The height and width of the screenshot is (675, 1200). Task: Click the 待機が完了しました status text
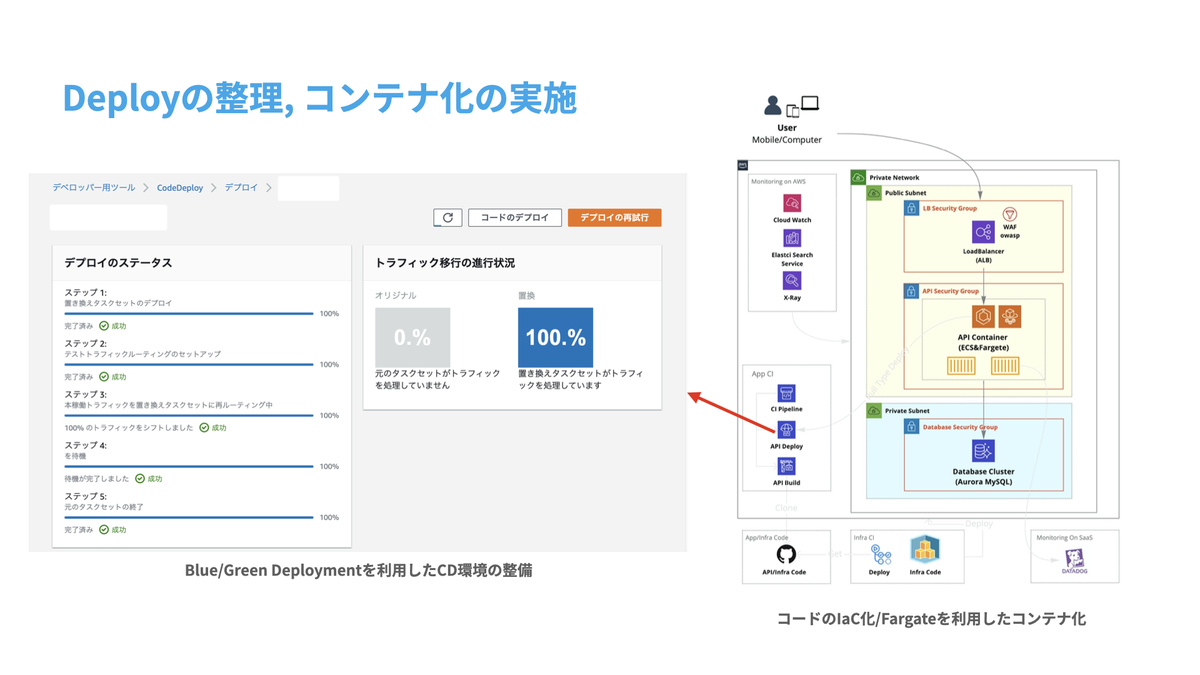coord(97,479)
